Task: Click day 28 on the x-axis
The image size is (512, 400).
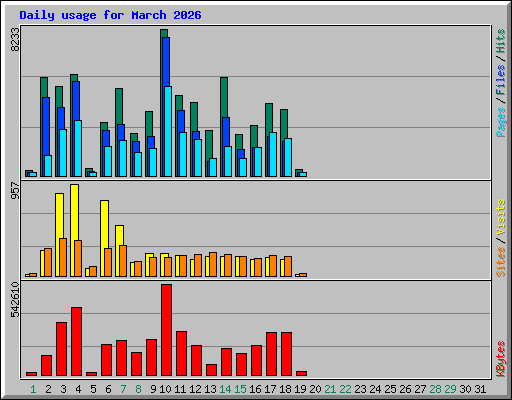Action: pos(435,389)
